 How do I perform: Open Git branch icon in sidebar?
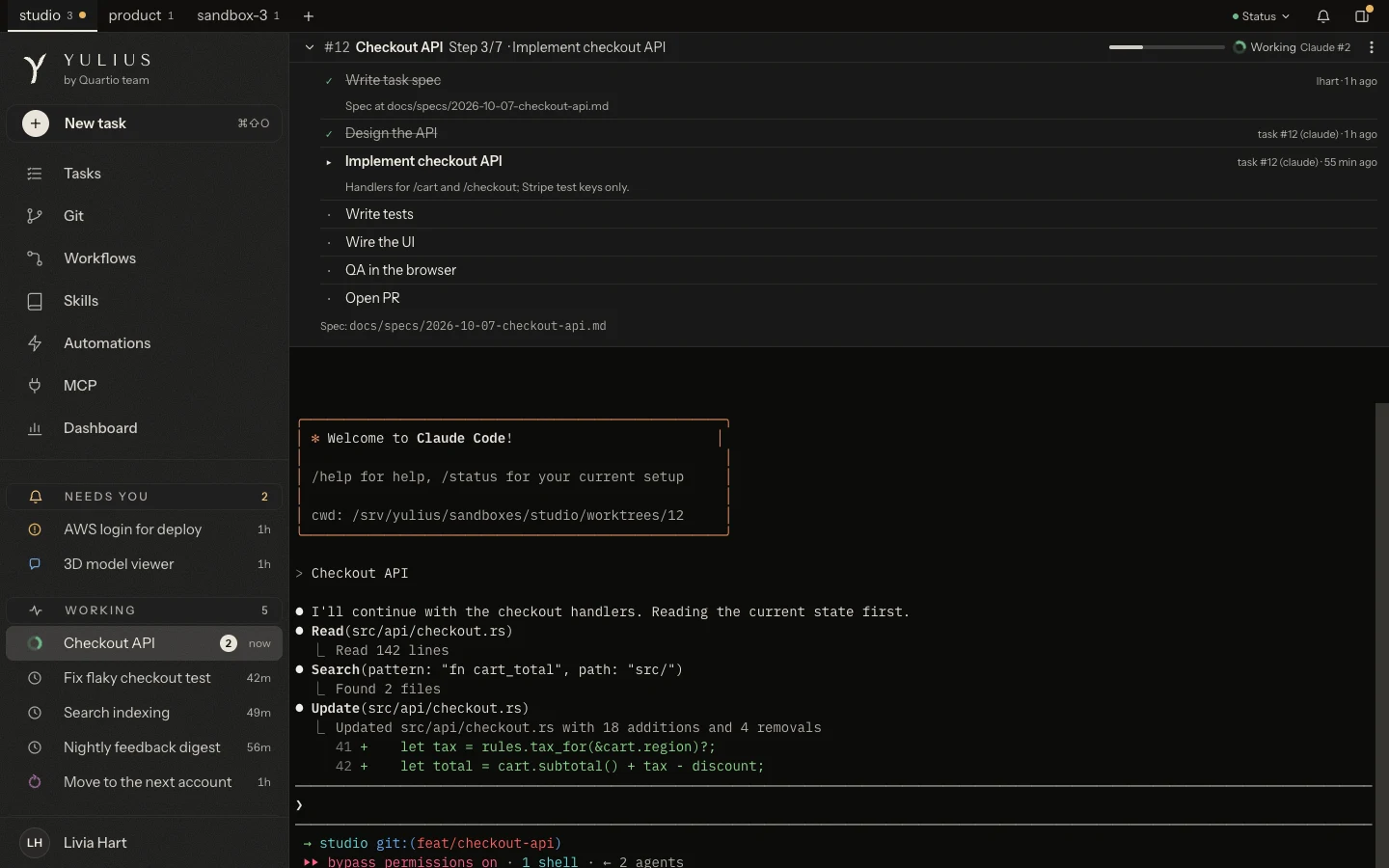[35, 216]
